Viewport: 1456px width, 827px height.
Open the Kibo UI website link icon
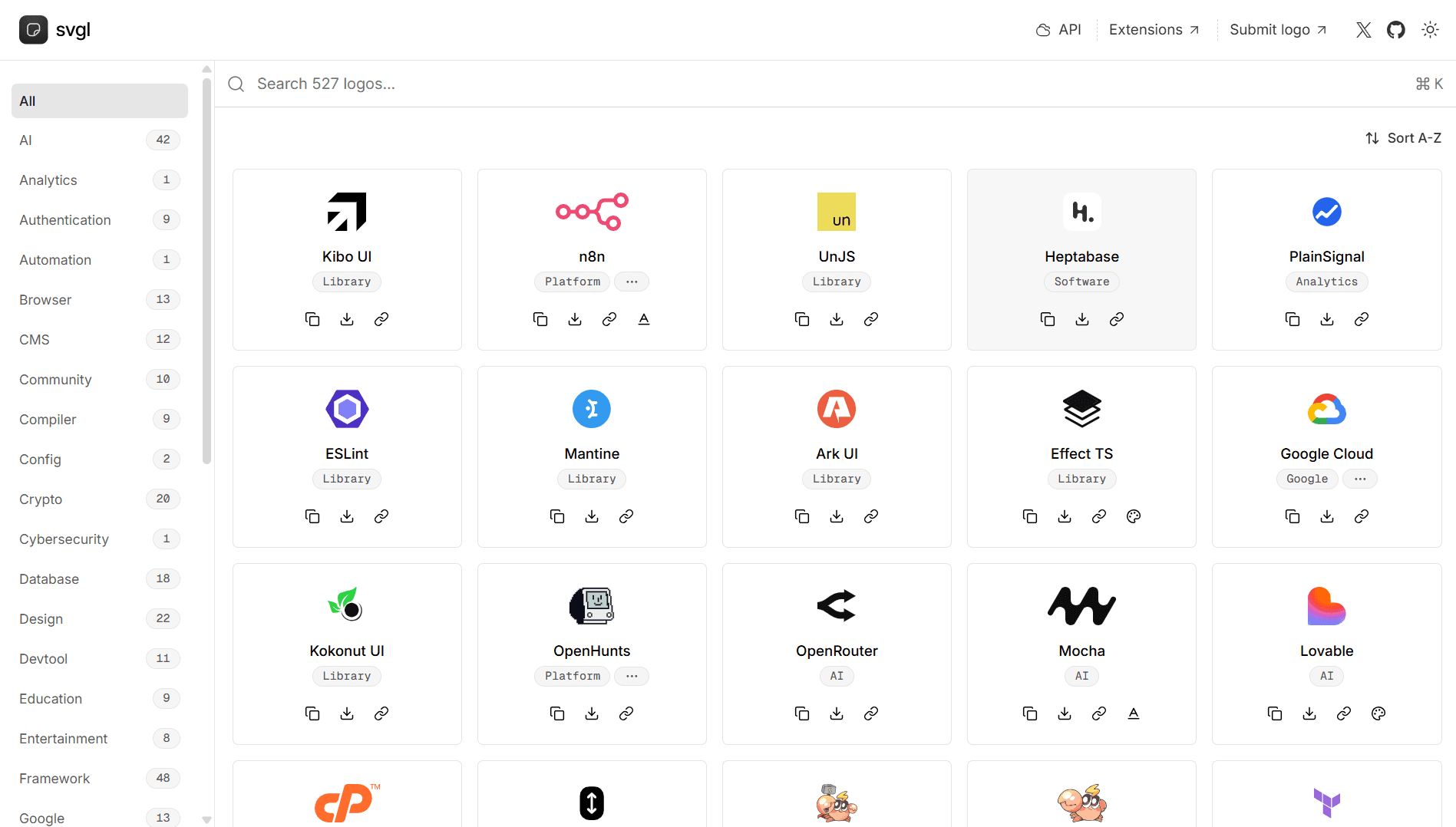pyautogui.click(x=381, y=319)
